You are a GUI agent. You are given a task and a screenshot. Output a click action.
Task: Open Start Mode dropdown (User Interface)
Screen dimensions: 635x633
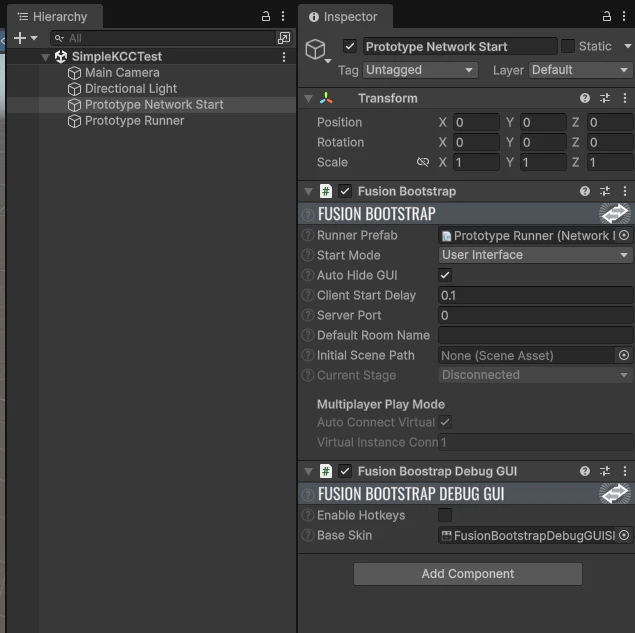tap(535, 255)
